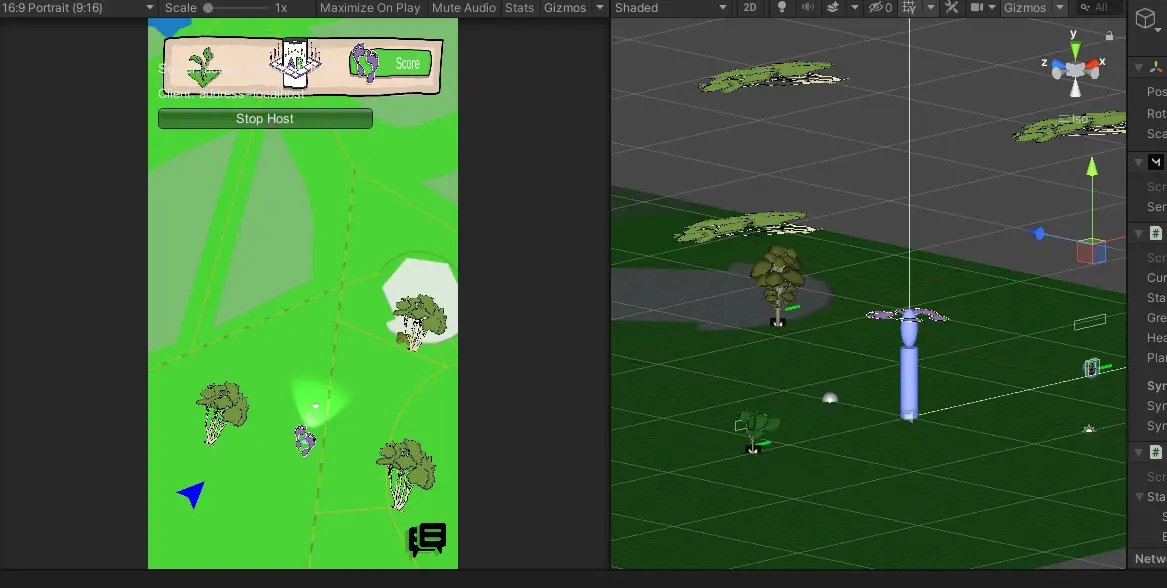Screen dimensions: 1167x588
Task: Toggle scene lighting with the lightbulb icon
Action: click(782, 8)
